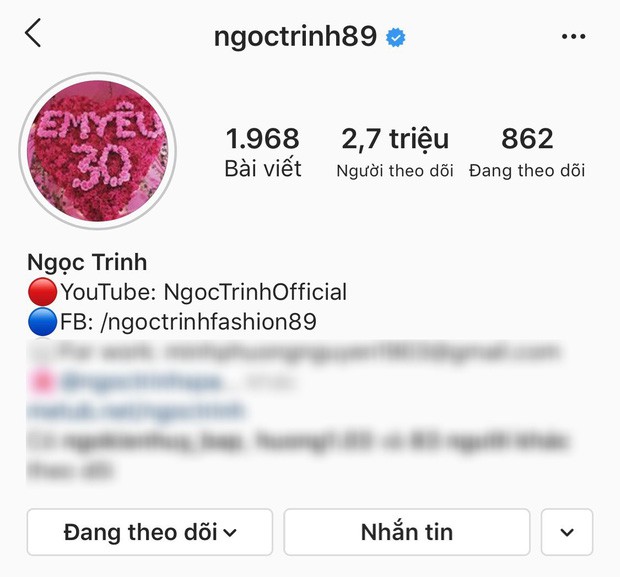Go back using the left arrow
This screenshot has height=577, width=620.
click(33, 33)
